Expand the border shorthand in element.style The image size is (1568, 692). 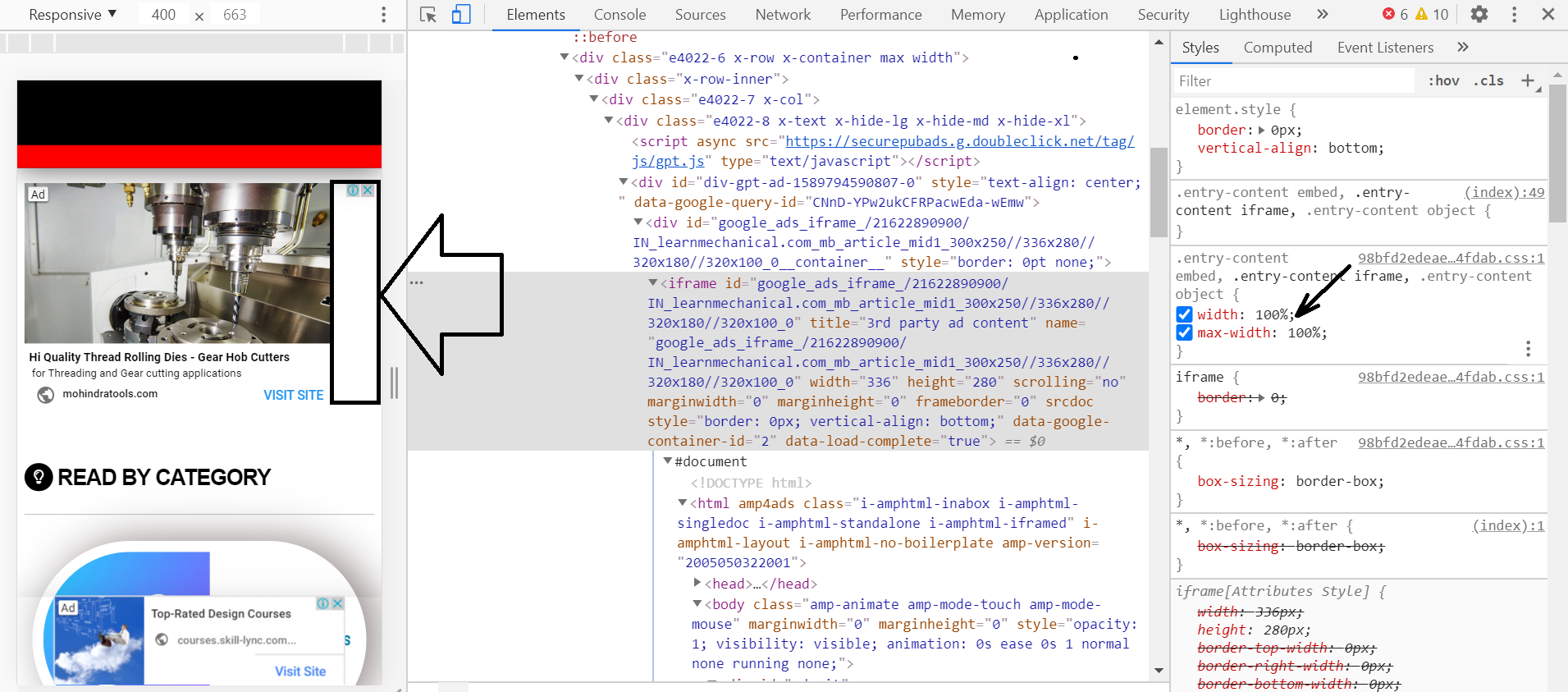(x=1262, y=130)
